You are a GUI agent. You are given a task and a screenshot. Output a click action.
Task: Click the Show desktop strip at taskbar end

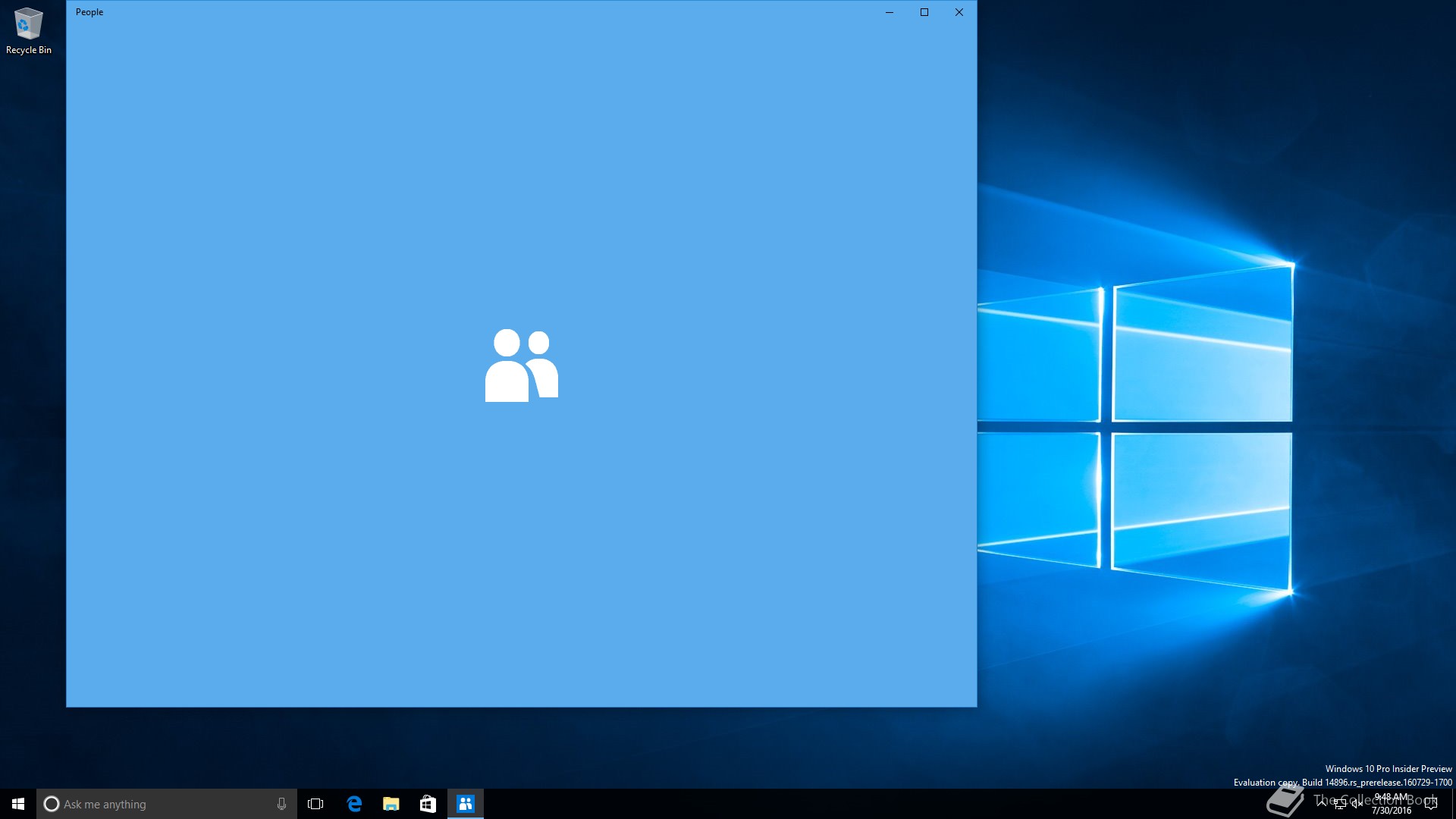1454,804
